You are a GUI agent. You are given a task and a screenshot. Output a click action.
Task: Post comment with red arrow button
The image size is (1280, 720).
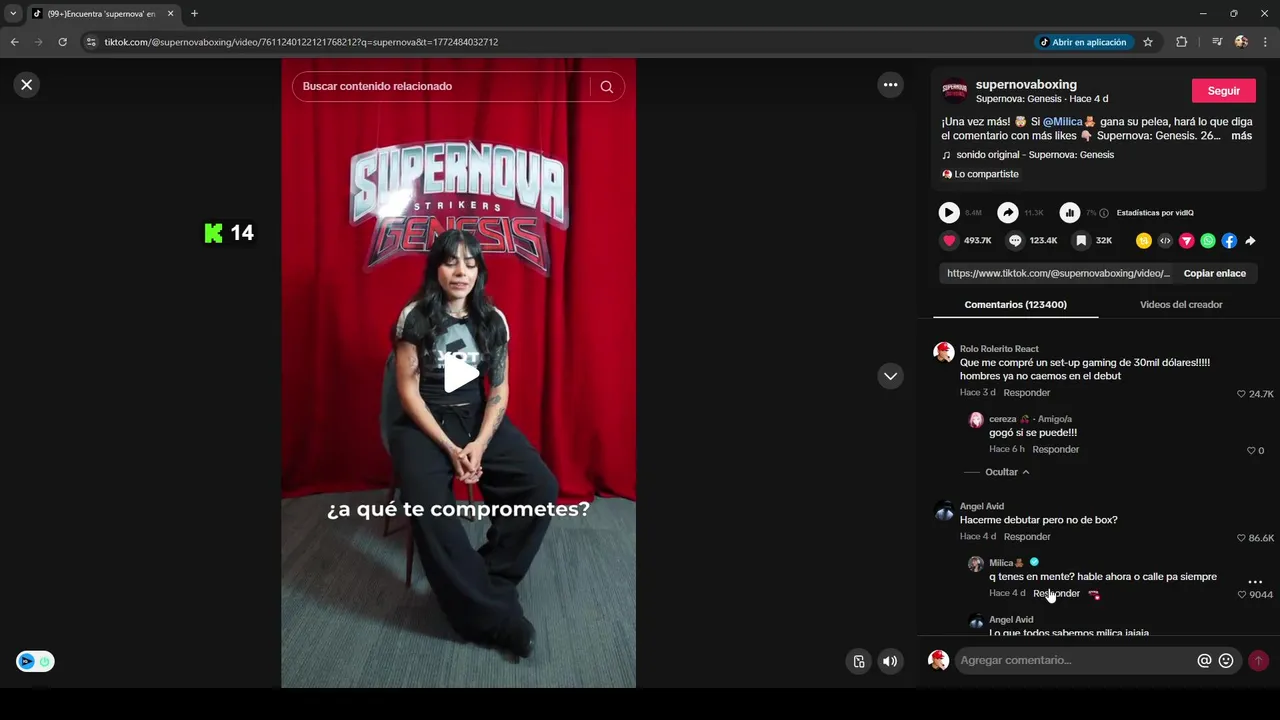pos(1258,661)
